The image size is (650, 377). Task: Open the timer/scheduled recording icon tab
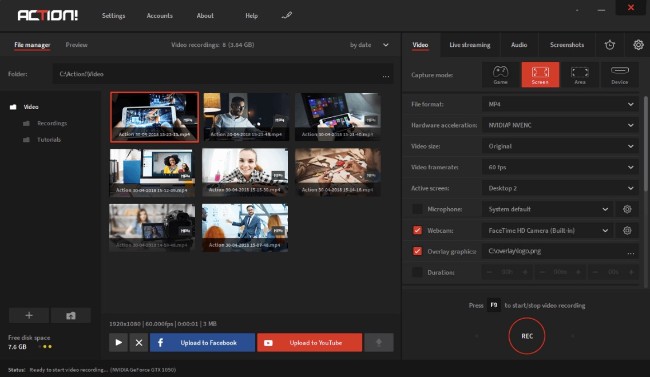(609, 45)
